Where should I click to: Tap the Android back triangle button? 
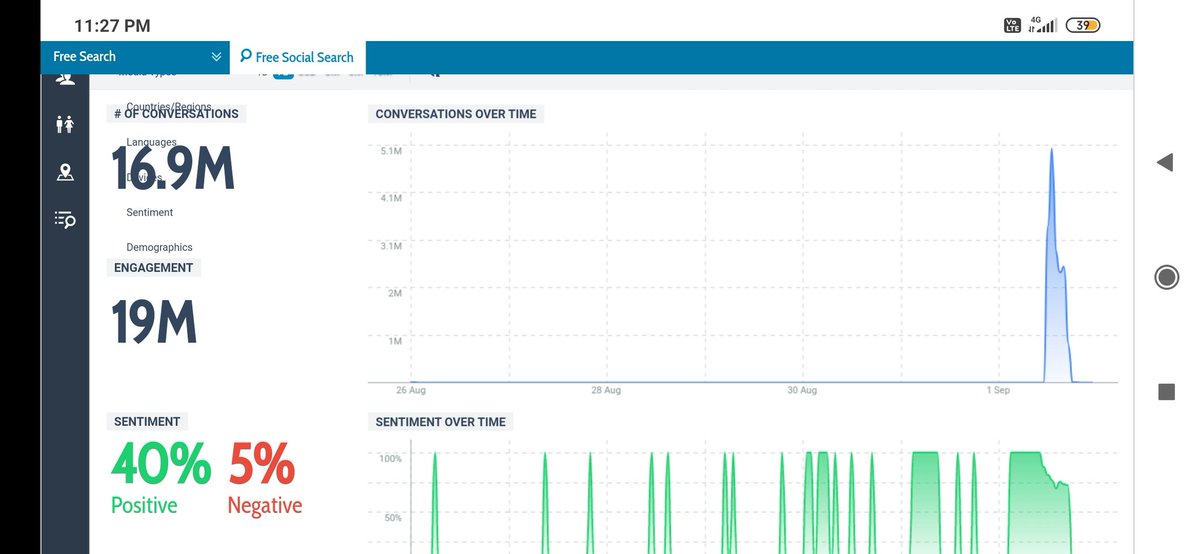1164,162
